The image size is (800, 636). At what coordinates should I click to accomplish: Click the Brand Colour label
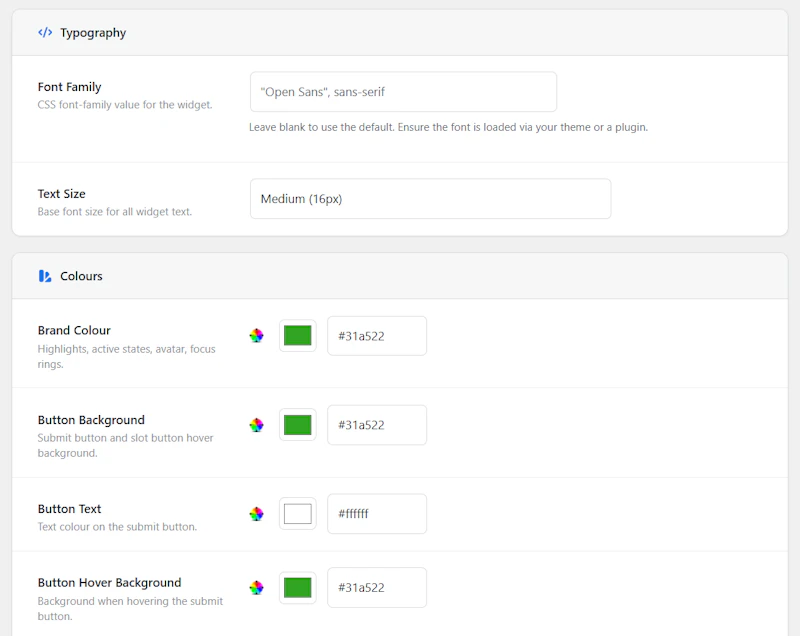(74, 330)
